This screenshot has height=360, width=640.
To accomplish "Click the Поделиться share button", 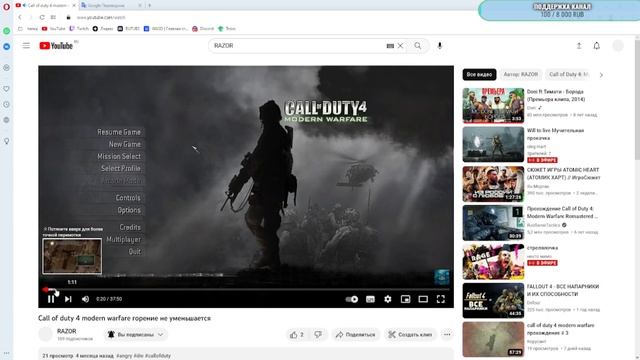I will 356,335.
